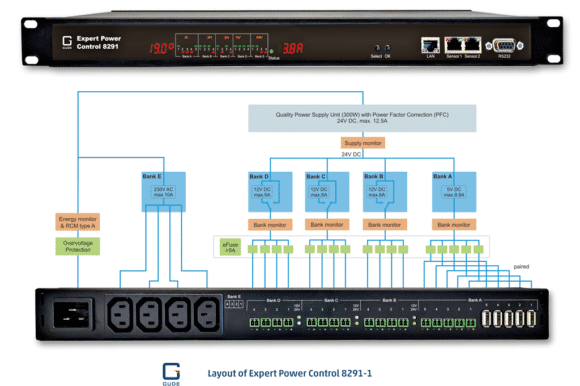
Task: Click the Quality Power Supply Unit box
Action: click(x=362, y=118)
